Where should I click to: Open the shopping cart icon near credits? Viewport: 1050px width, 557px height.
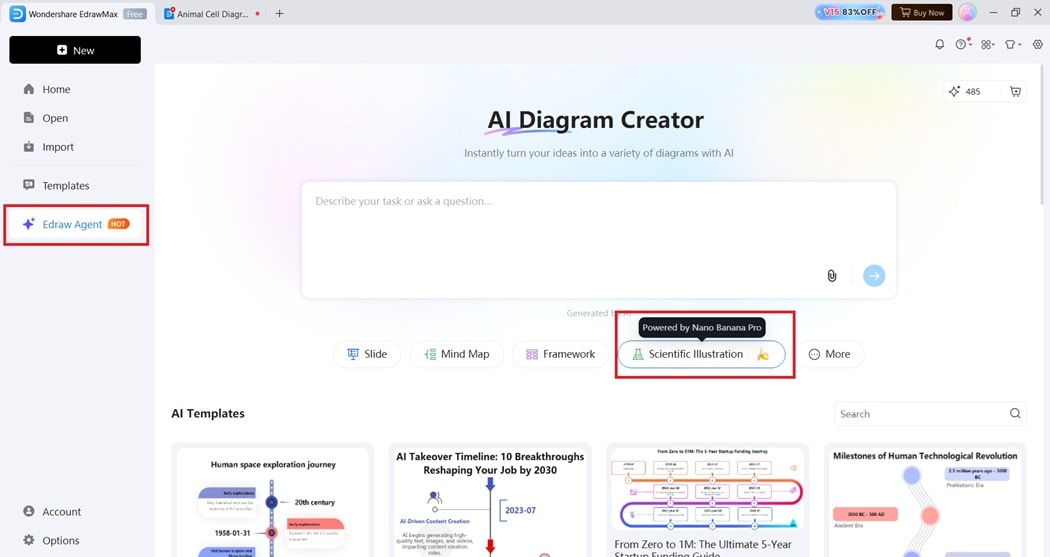1015,92
